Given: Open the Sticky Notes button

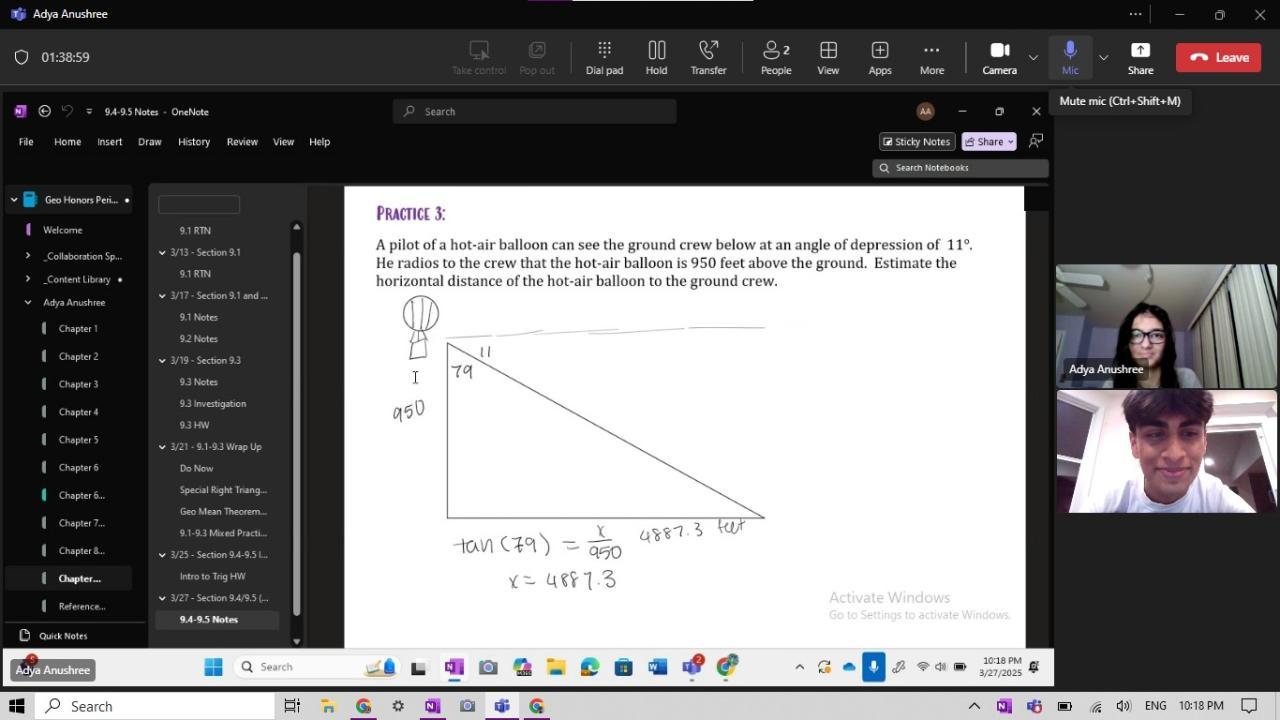Looking at the screenshot, I should (916, 142).
